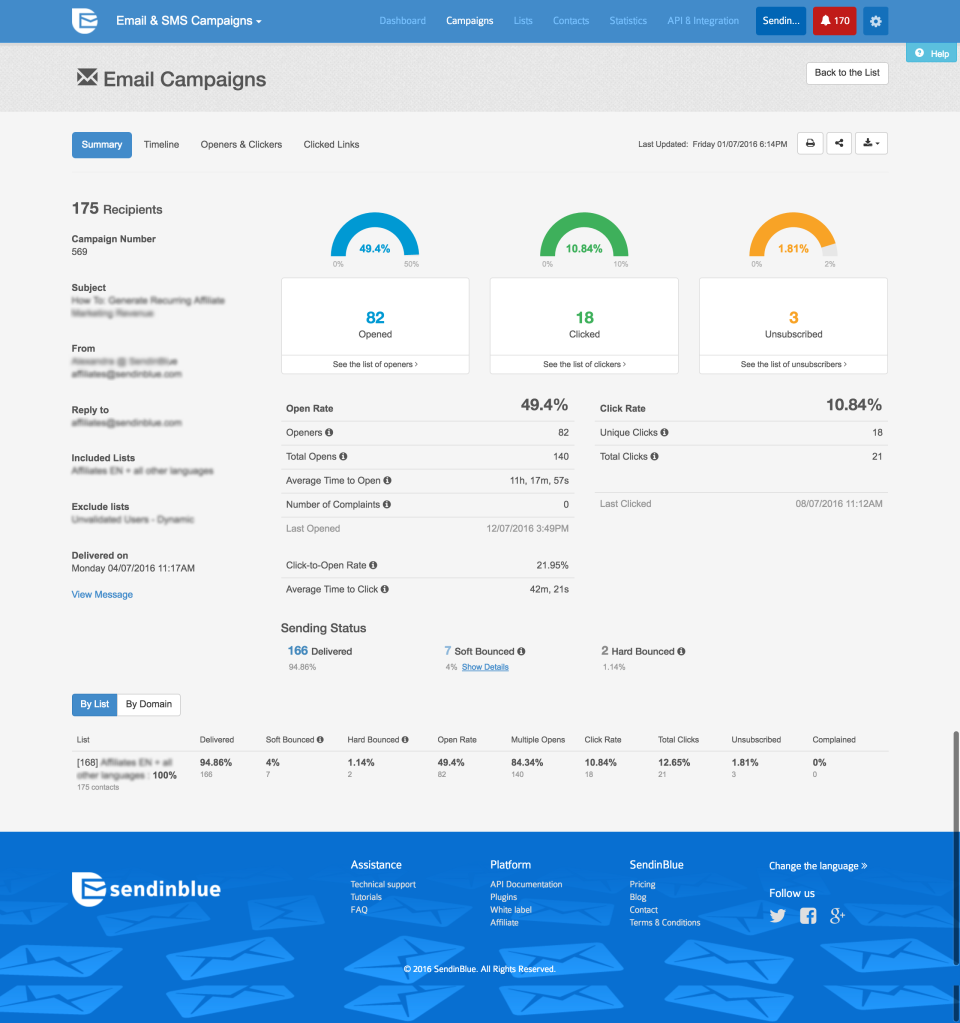Open the download/export options dropdown
Viewport: 960px width, 1023px height.
pyautogui.click(x=869, y=143)
